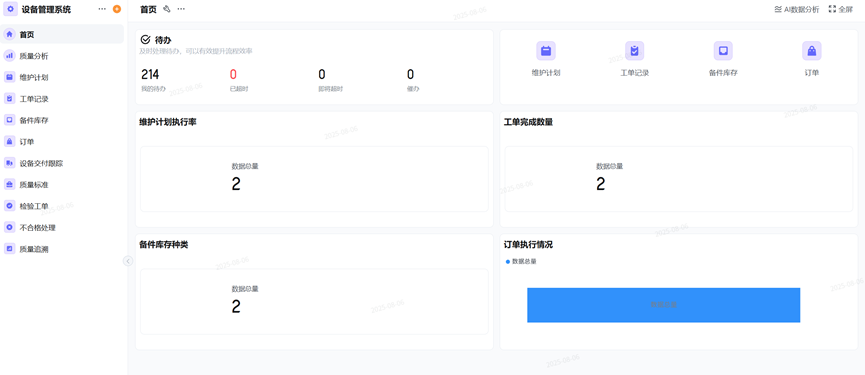Open the 备件库存 shortcut card icon

tap(723, 51)
